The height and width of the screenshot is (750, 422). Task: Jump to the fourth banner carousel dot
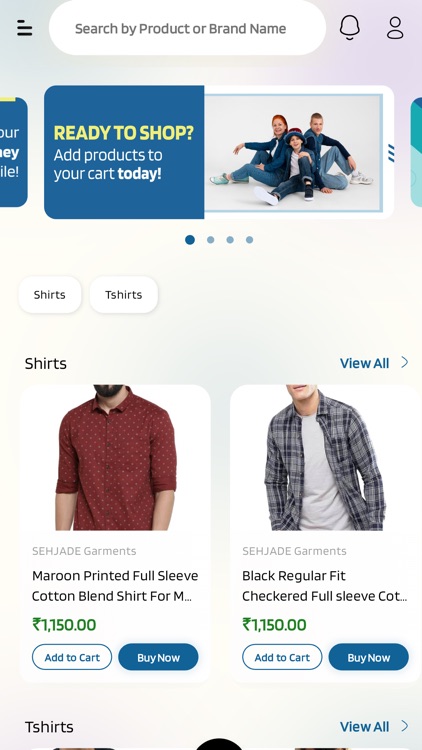coord(250,240)
